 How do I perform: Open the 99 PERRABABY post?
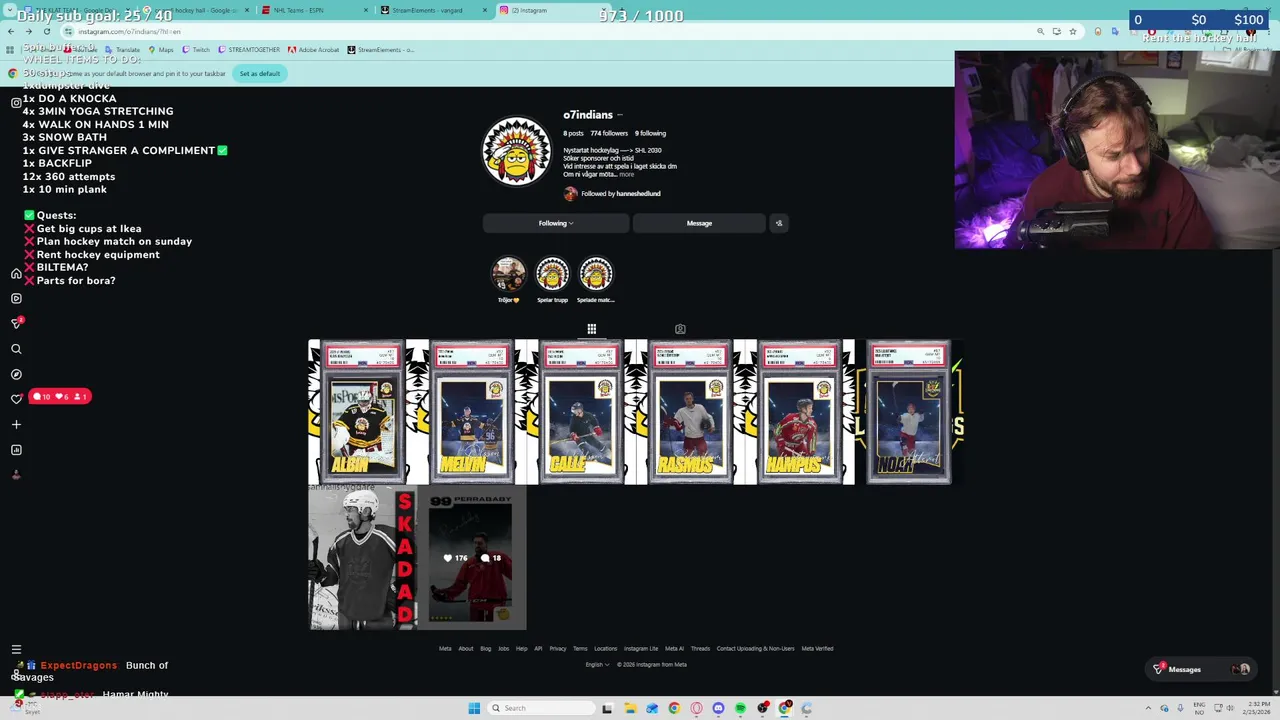point(472,558)
